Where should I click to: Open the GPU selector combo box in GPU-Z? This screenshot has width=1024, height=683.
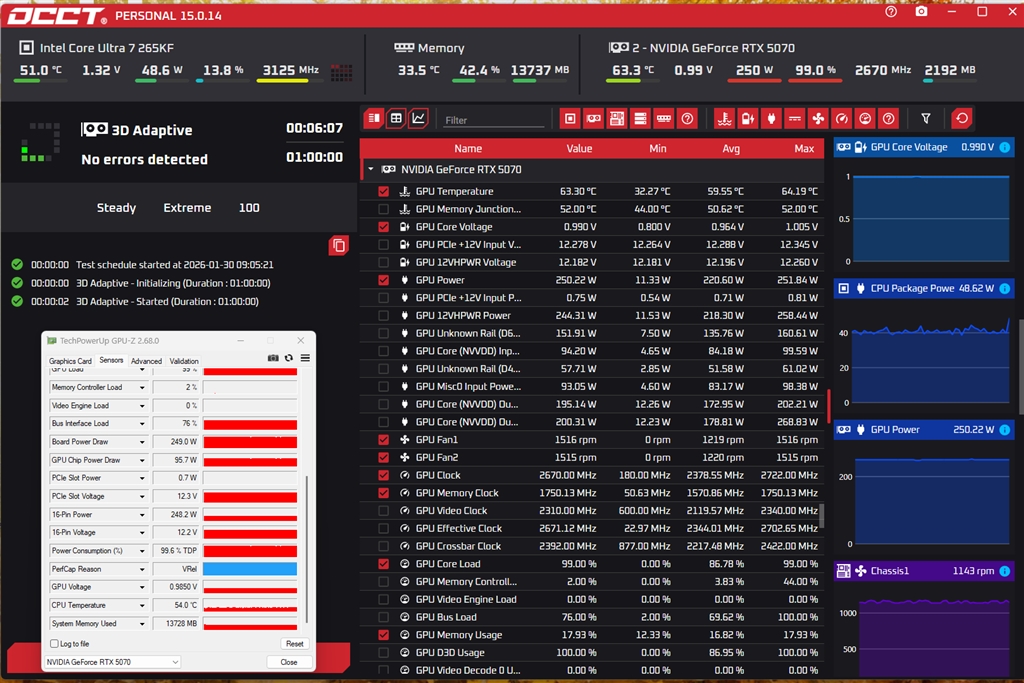(112, 662)
